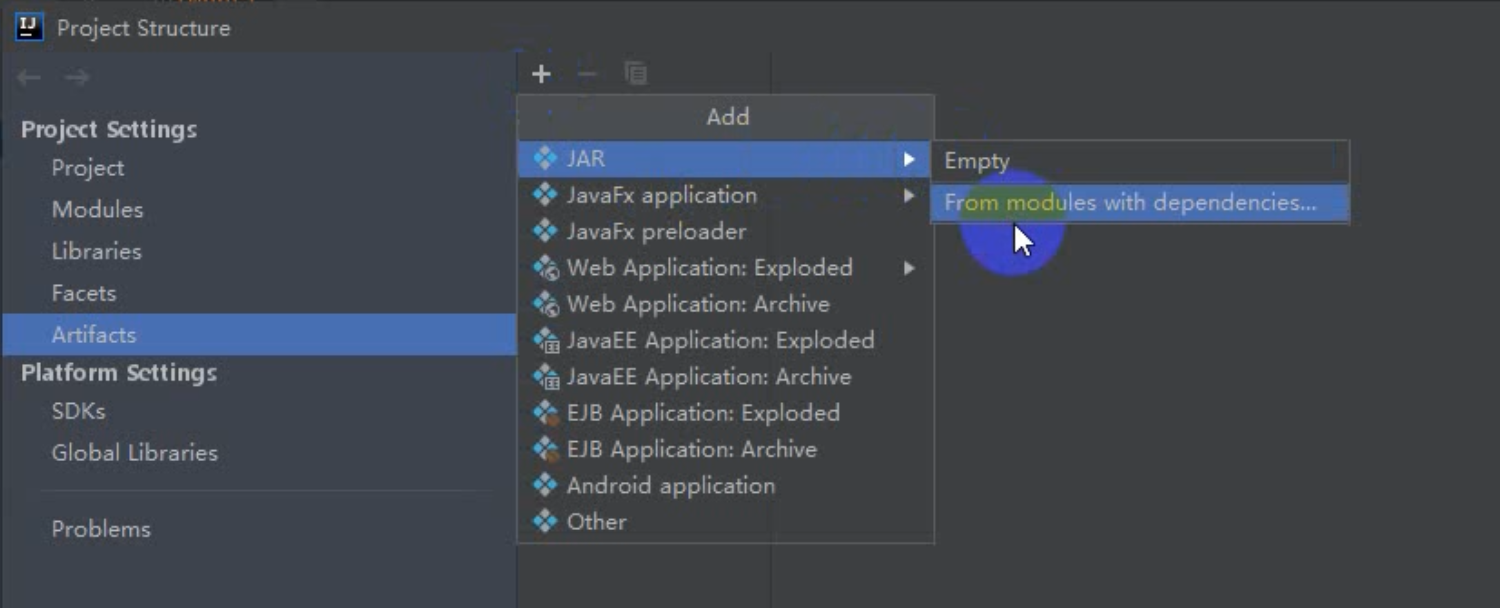Screen dimensions: 1500x608
Task: Expand Web Application: Exploded submenu arrow
Action: (908, 267)
